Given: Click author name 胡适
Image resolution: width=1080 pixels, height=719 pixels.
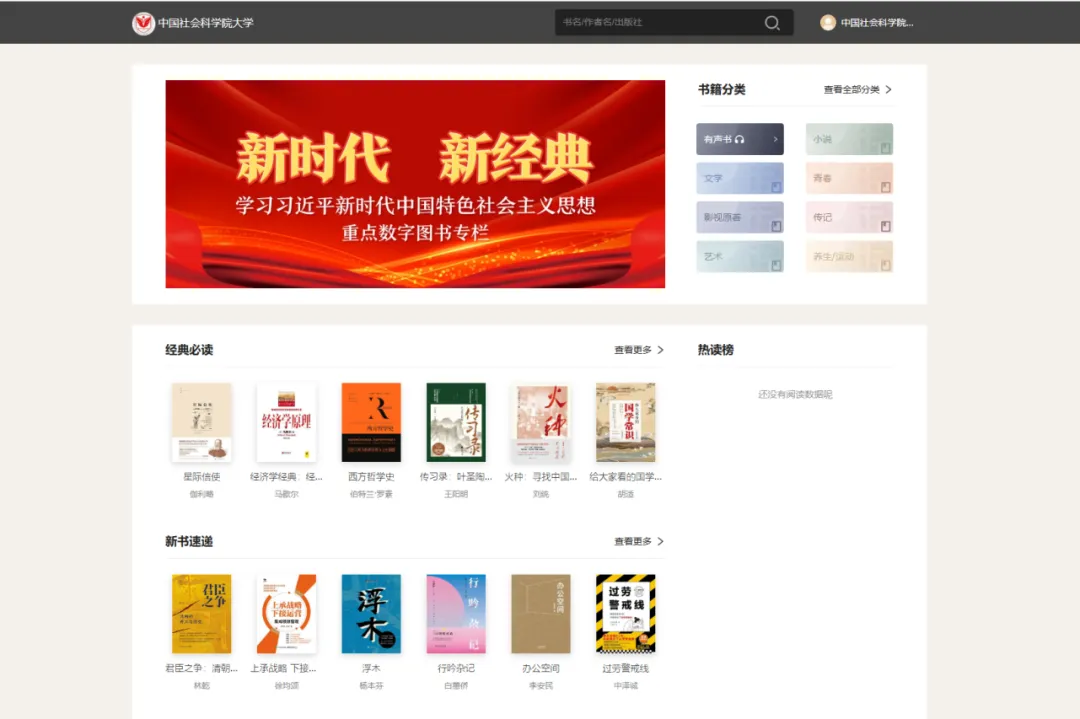Looking at the screenshot, I should point(625,494).
